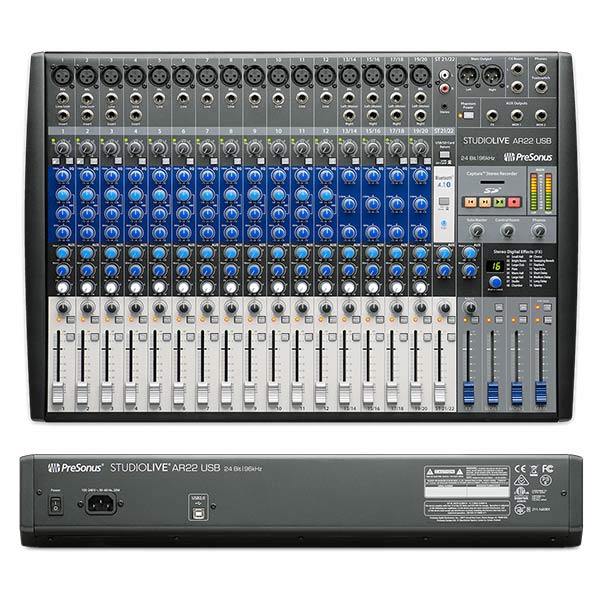Tap the green Play/Pause transport button
Image resolution: width=600 pixels, height=600 pixels.
point(499,202)
